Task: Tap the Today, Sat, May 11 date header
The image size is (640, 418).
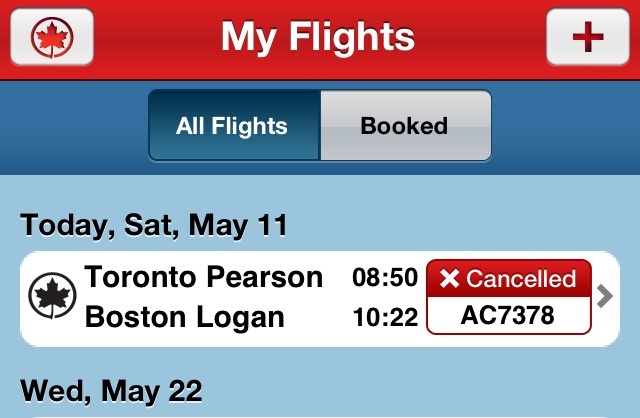Action: [154, 225]
